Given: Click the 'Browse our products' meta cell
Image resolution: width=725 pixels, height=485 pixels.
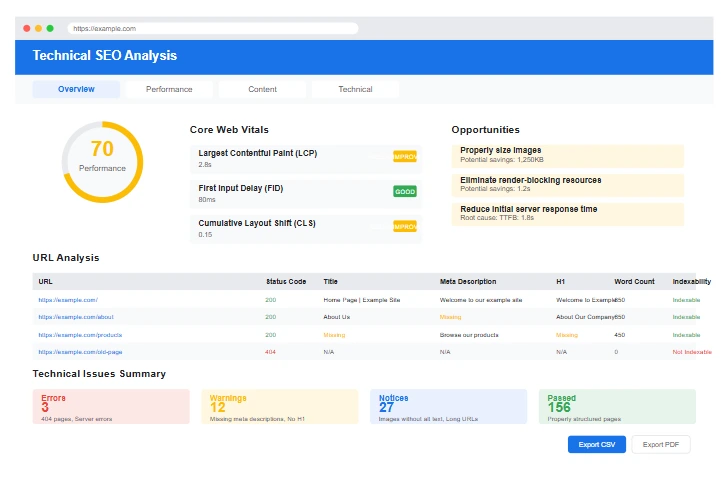Looking at the screenshot, I should [469, 335].
